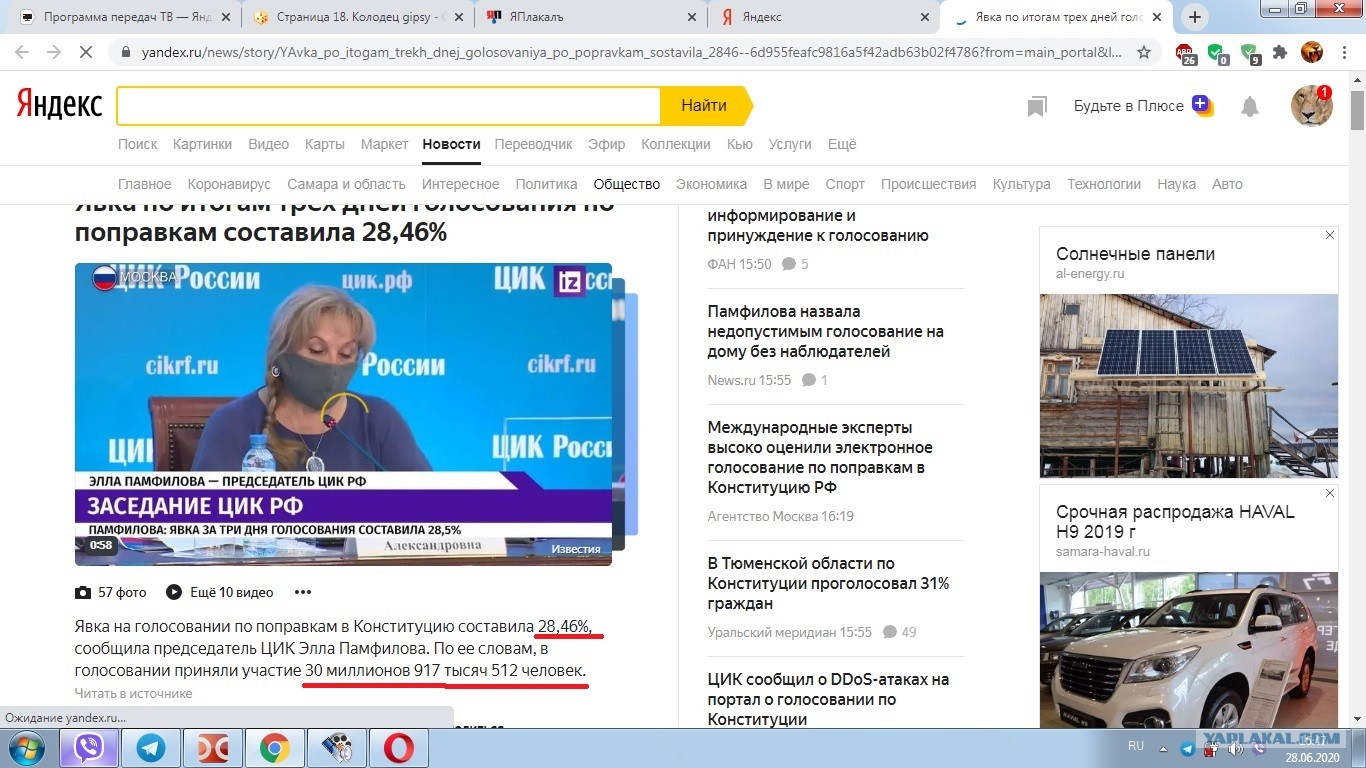The height and width of the screenshot is (768, 1366).
Task: Switch the RU keyboard language indicator
Action: [1136, 746]
